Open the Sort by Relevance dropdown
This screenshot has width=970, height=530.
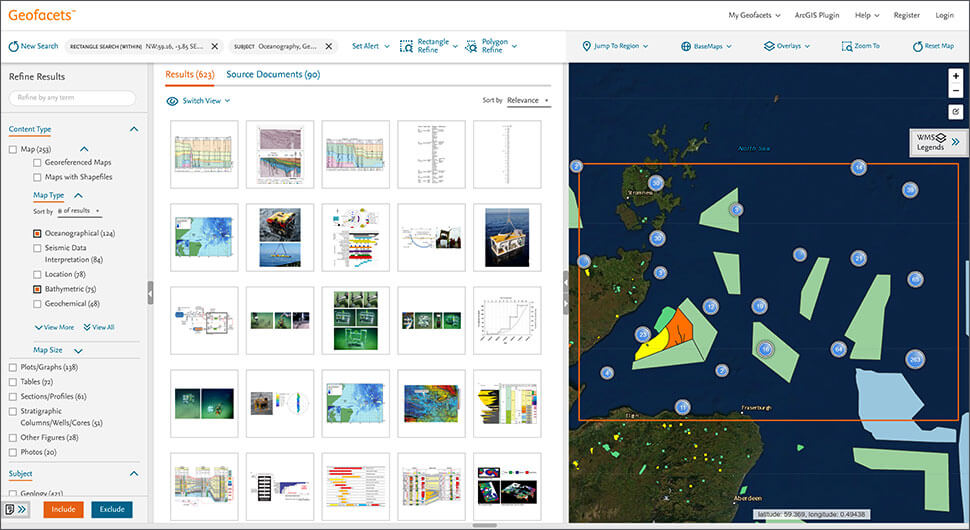pos(528,100)
